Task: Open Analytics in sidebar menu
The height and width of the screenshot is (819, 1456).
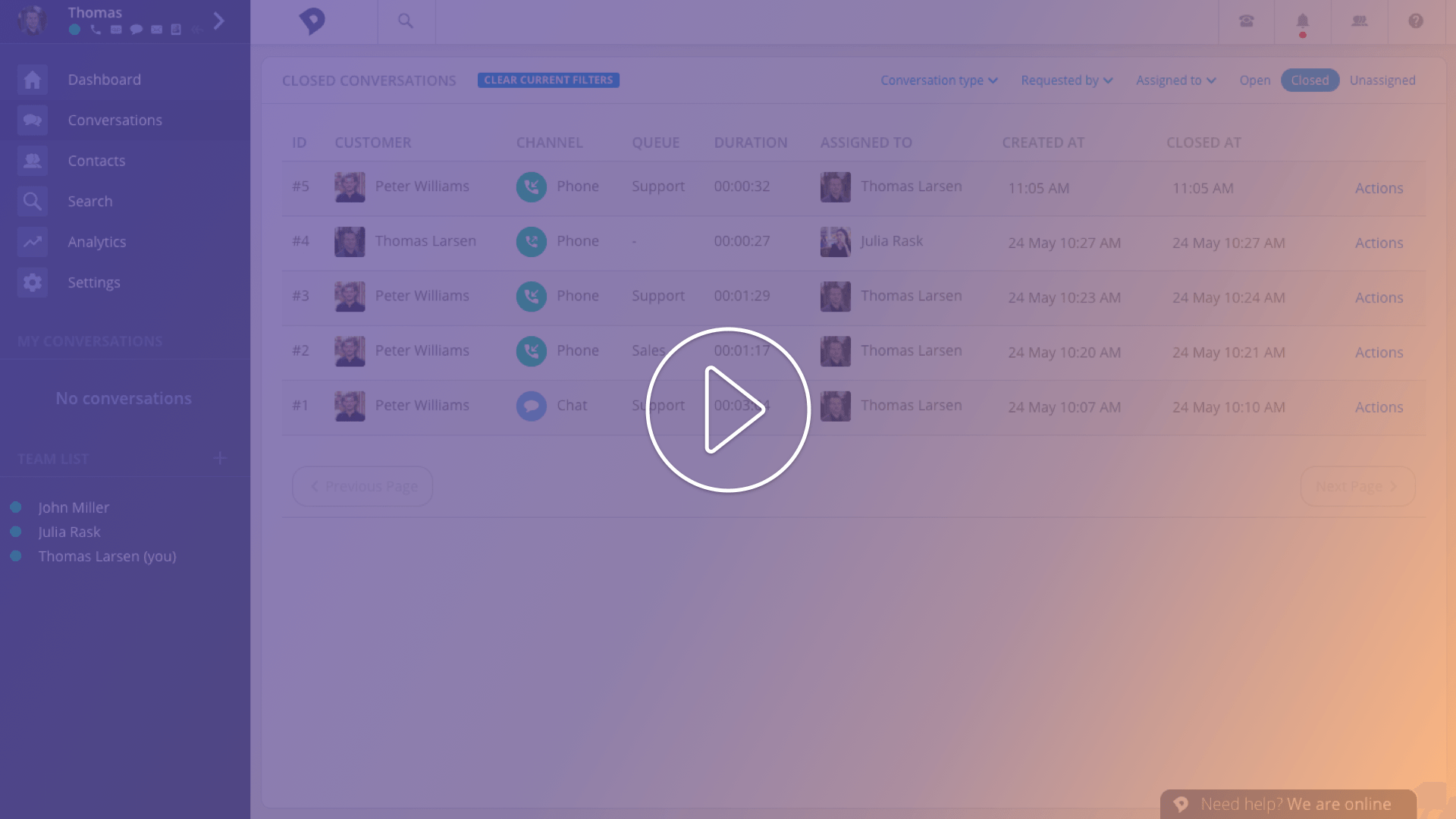Action: click(x=97, y=242)
